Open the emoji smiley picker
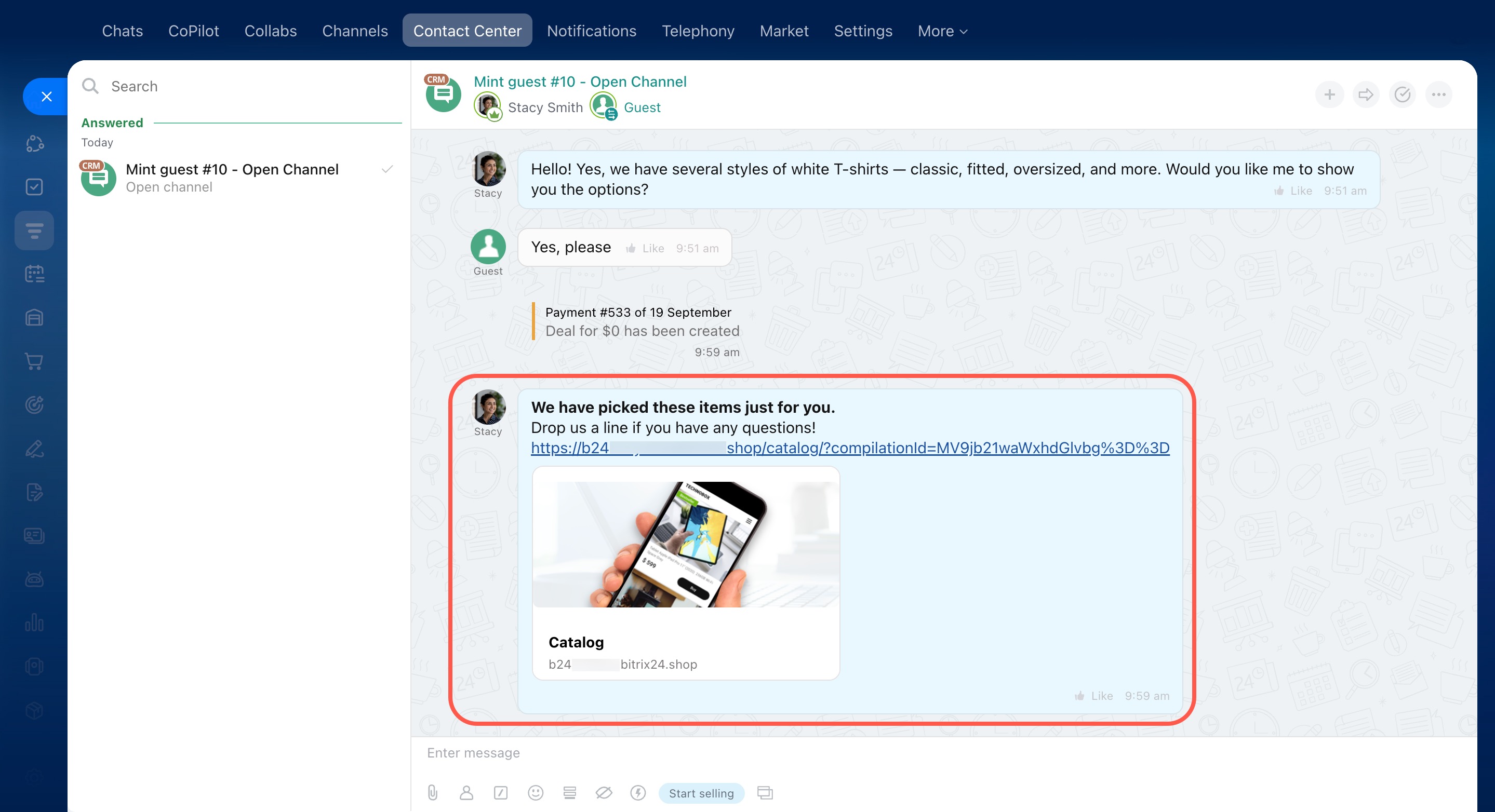Image resolution: width=1495 pixels, height=812 pixels. click(x=535, y=792)
